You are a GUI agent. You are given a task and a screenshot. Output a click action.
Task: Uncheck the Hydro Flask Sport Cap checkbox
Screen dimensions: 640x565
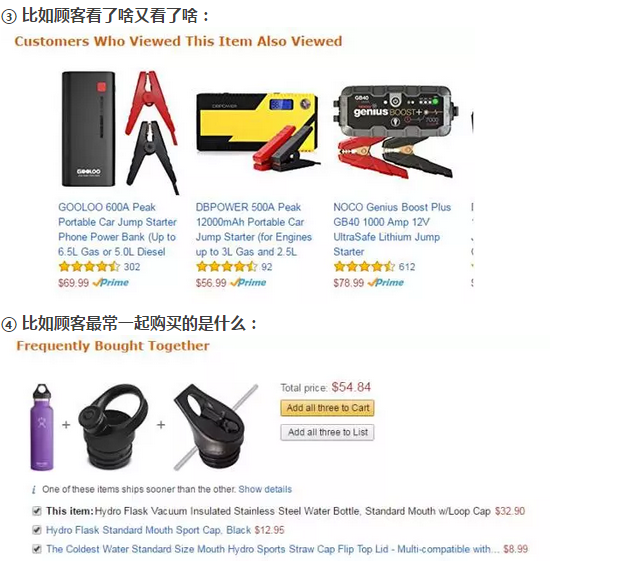tap(37, 530)
